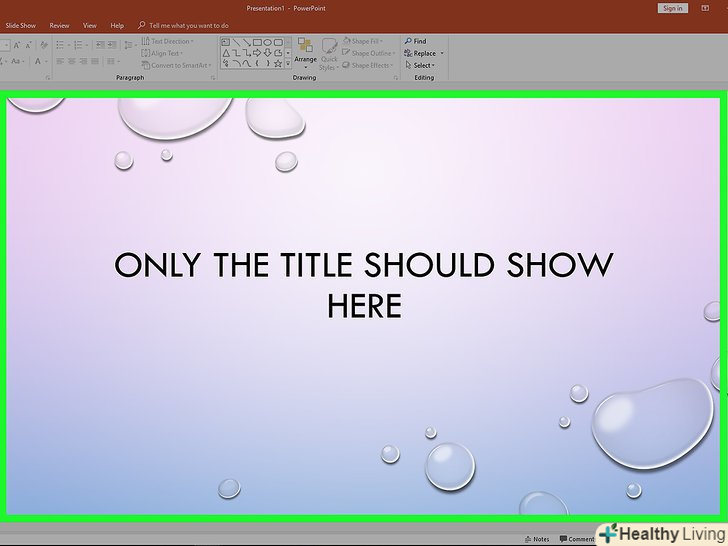Click the slide title text
The image size is (728, 546).
[x=364, y=285]
